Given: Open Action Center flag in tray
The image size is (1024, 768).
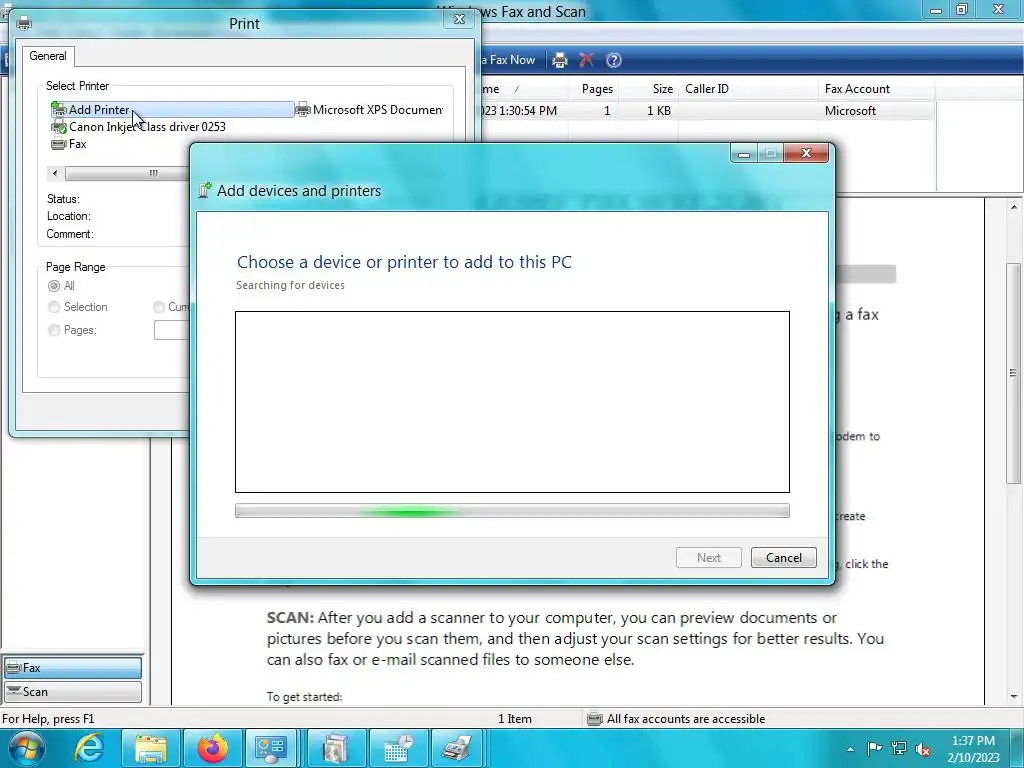Looking at the screenshot, I should (x=874, y=748).
